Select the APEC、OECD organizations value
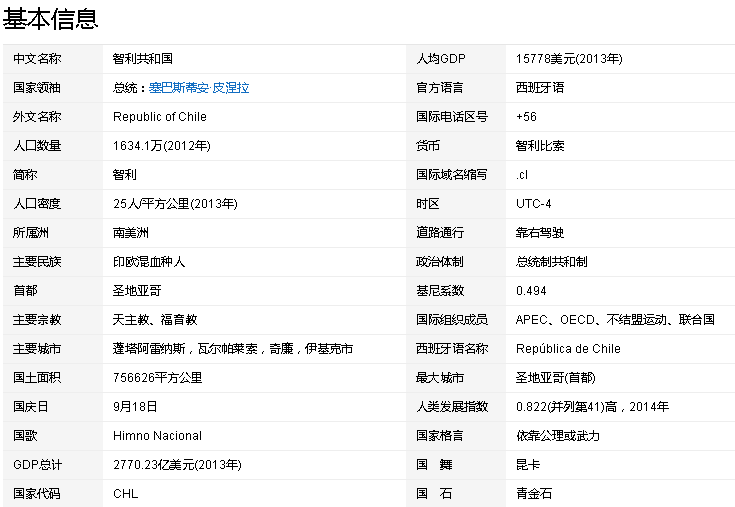The image size is (735, 507). [x=615, y=320]
